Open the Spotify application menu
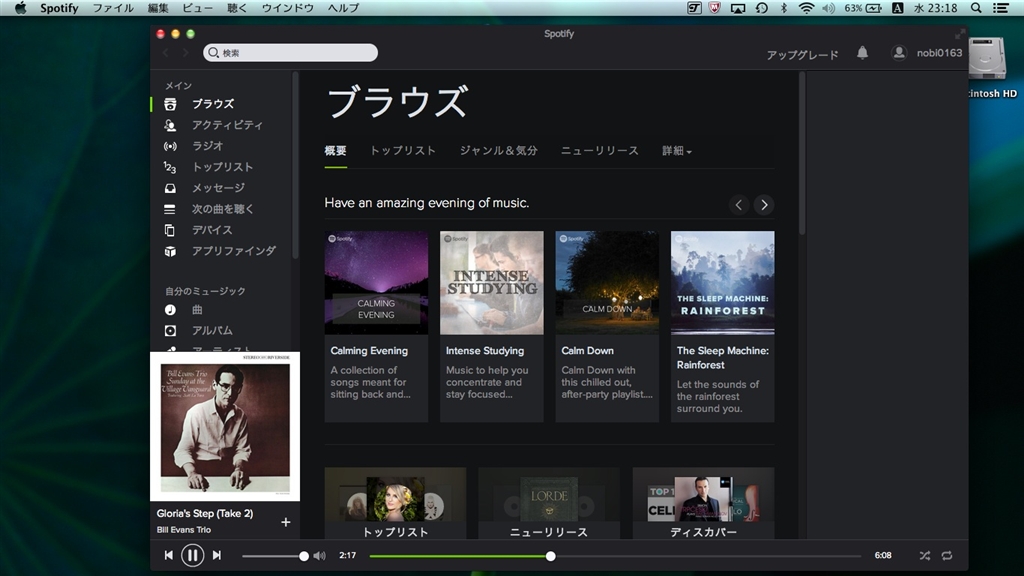1024x576 pixels. (x=59, y=8)
